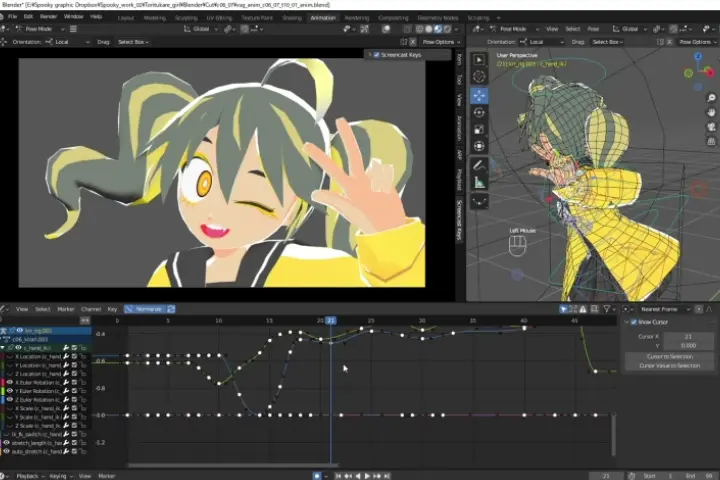Select the Rotate tool in right viewport toolbar
The height and width of the screenshot is (480, 720).
(479, 113)
